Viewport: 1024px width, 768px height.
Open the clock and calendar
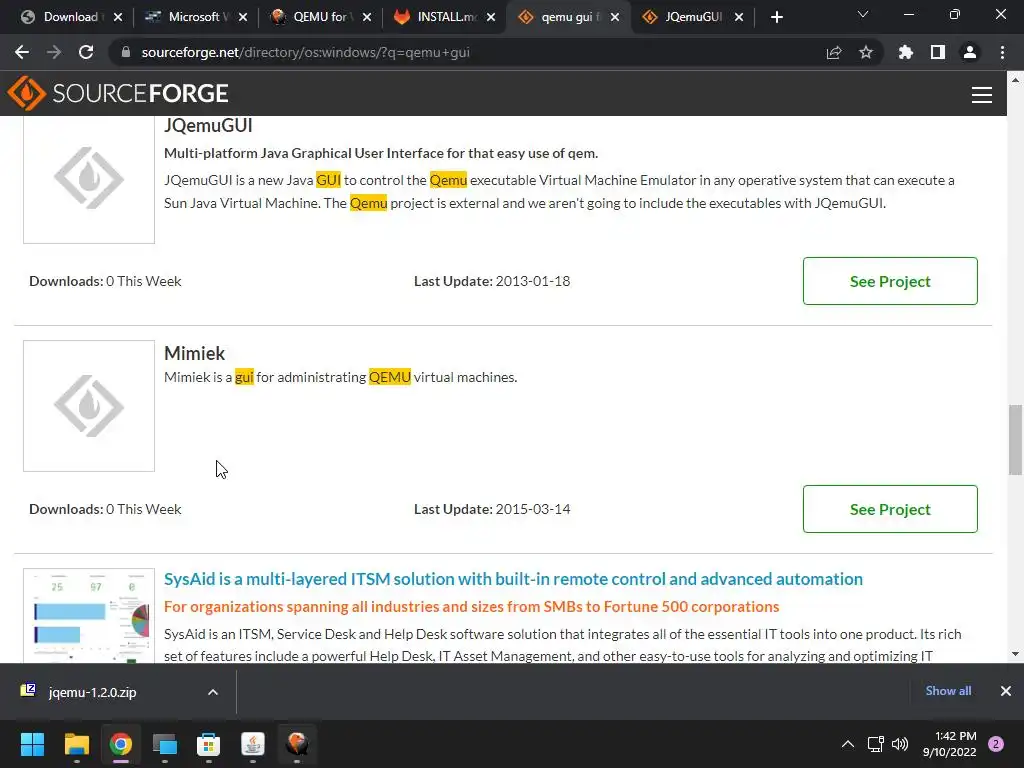[x=949, y=744]
